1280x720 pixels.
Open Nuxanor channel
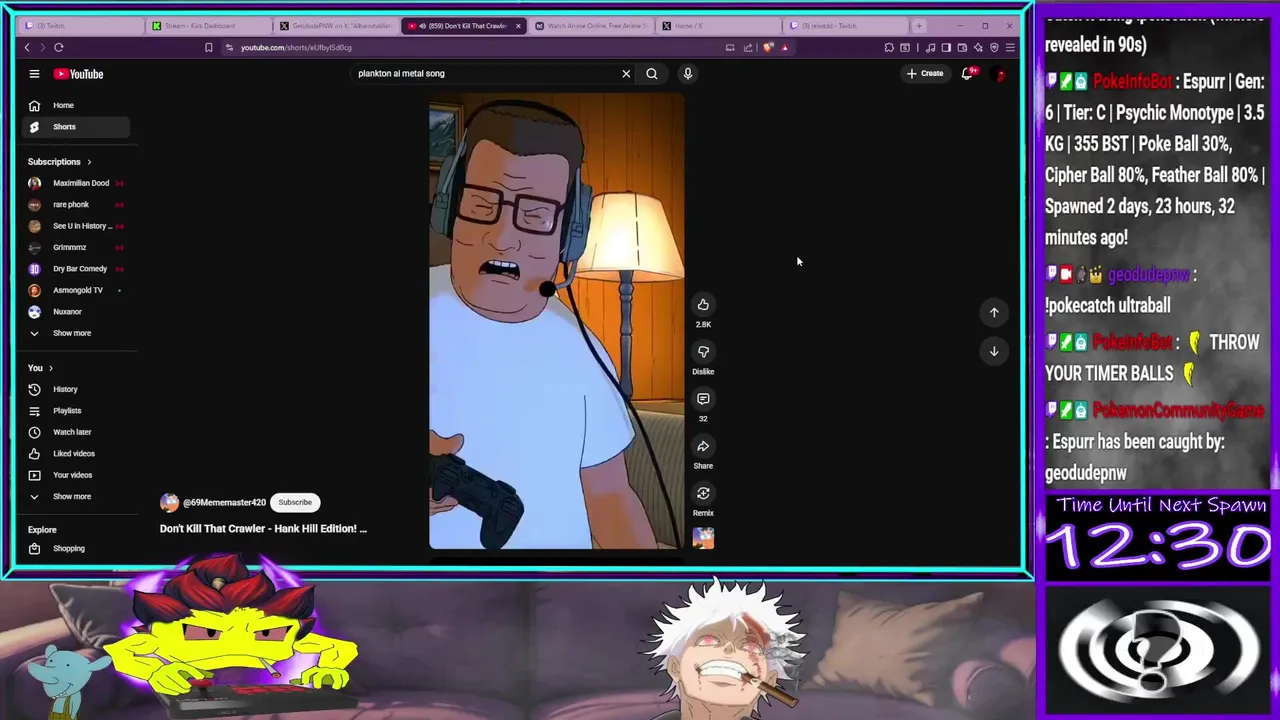[75, 312]
